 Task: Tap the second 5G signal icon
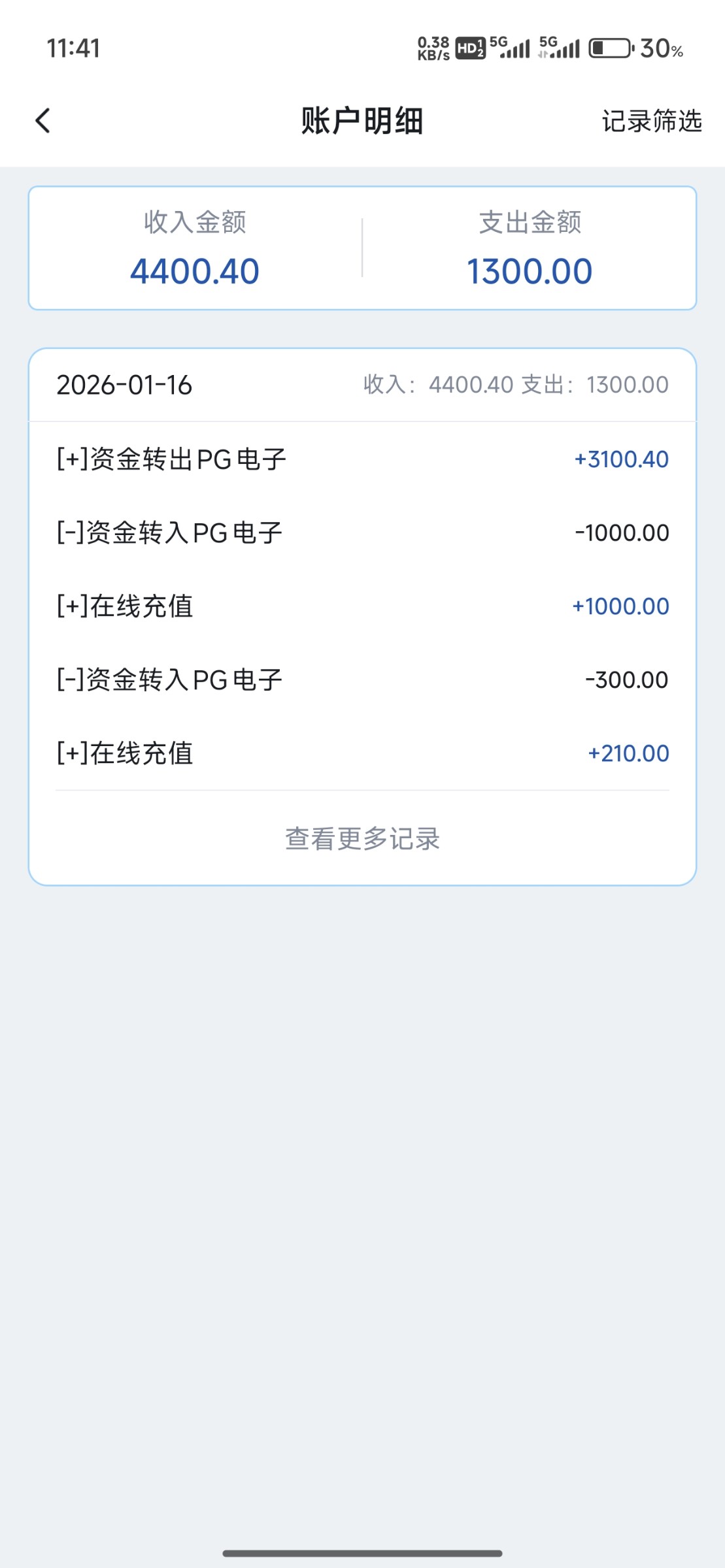click(560, 48)
